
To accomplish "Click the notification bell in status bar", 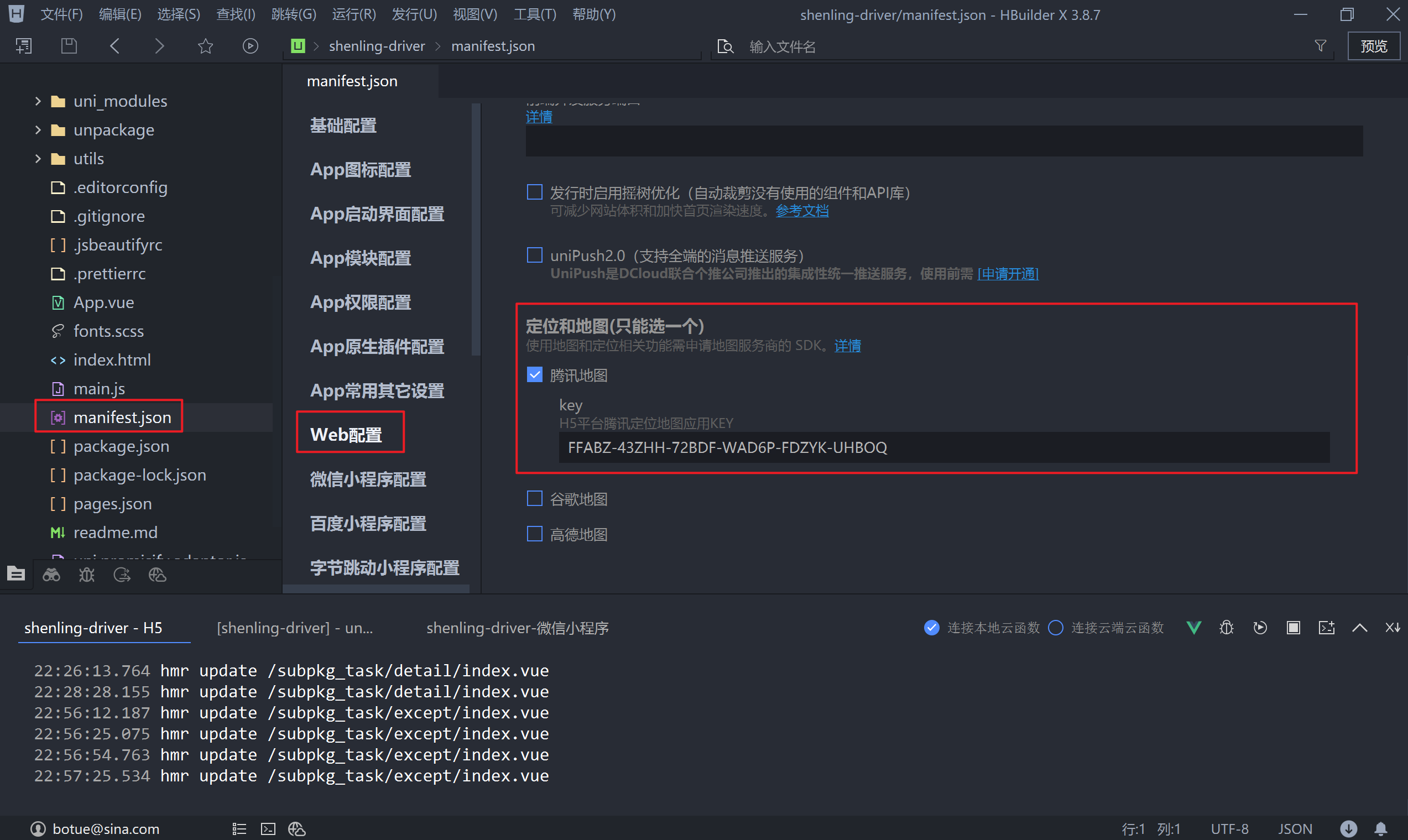I will coord(1381,829).
